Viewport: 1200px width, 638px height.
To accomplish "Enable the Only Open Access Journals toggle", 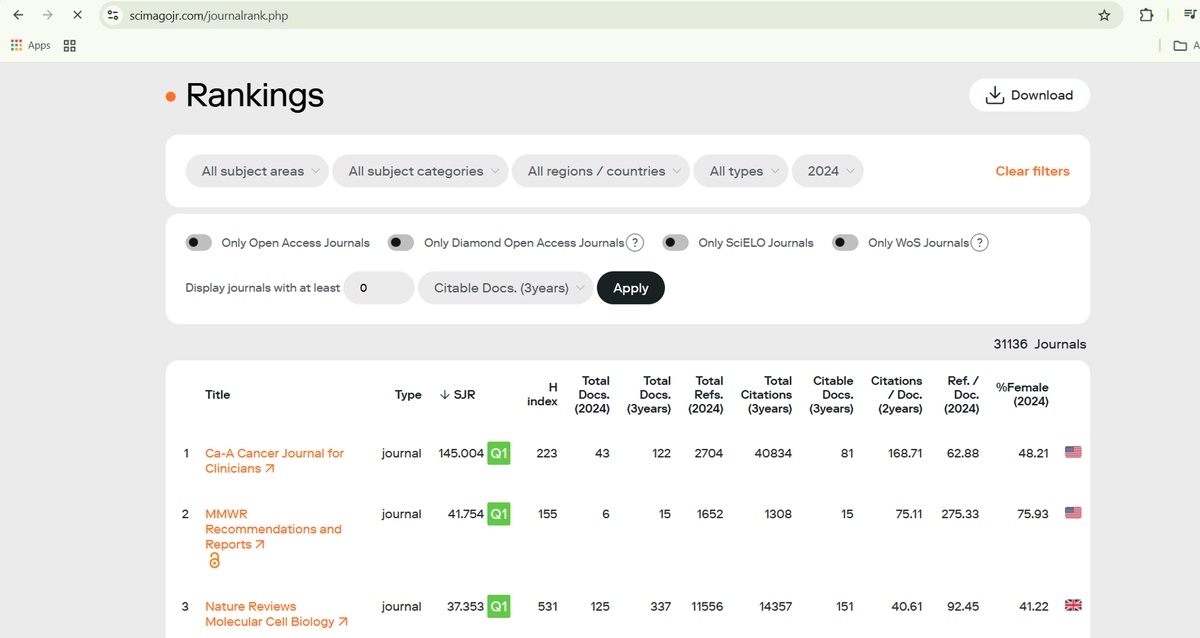I will click(198, 242).
